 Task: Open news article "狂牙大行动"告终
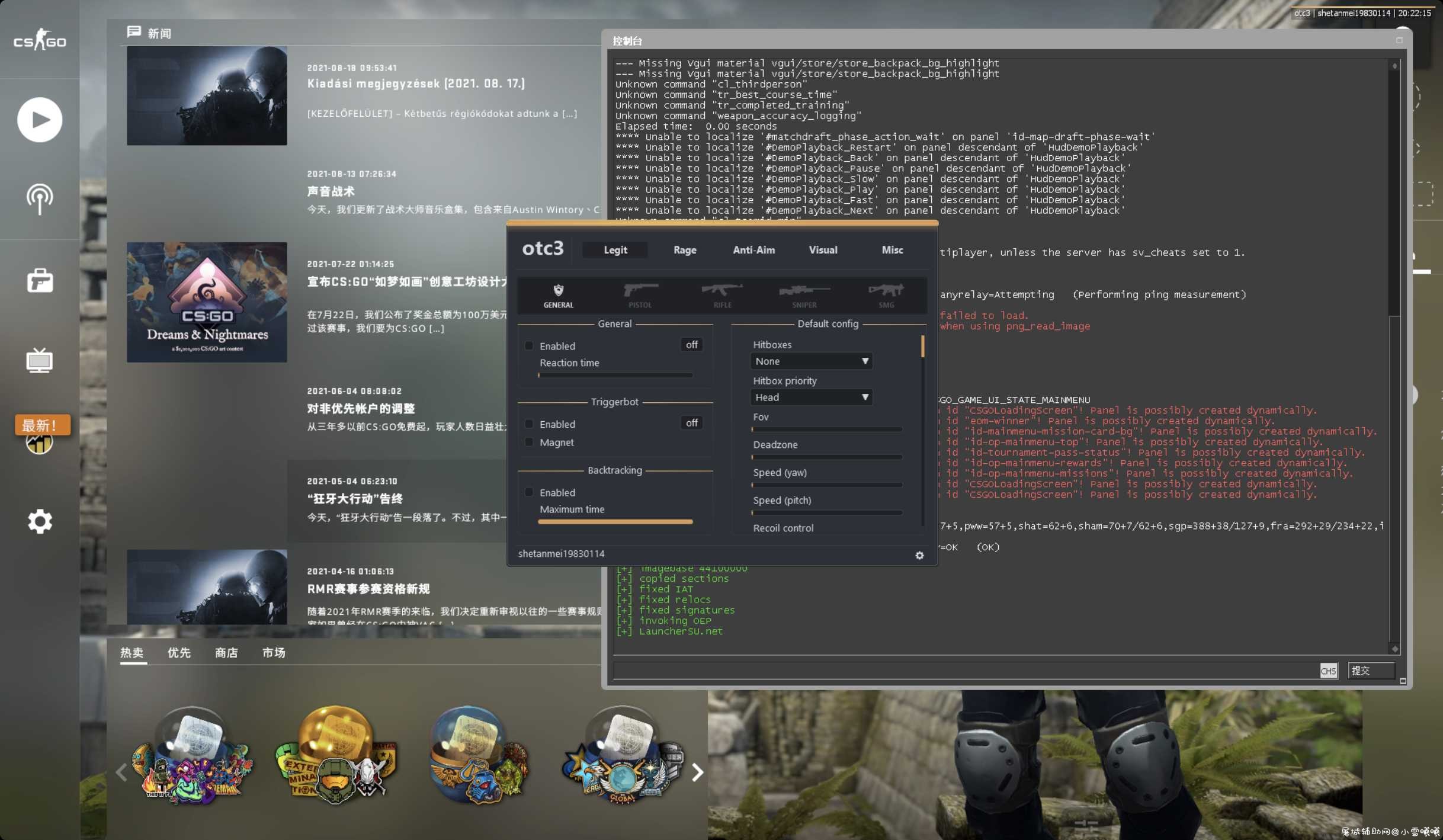pos(355,499)
